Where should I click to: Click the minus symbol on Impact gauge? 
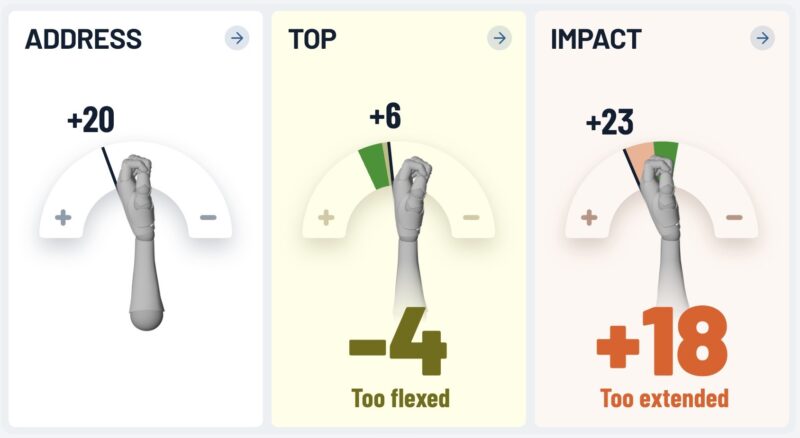734,217
